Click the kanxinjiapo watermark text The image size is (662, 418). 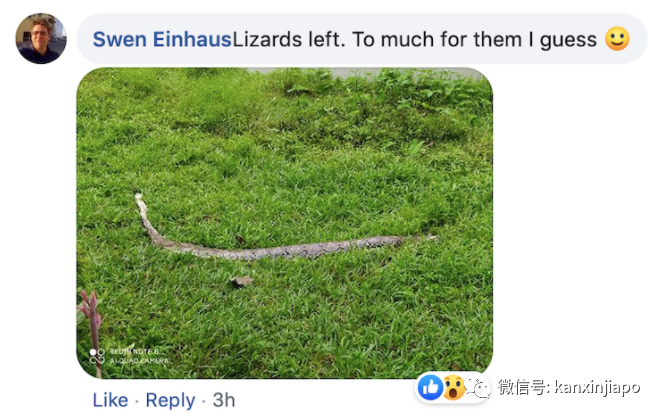[597, 387]
